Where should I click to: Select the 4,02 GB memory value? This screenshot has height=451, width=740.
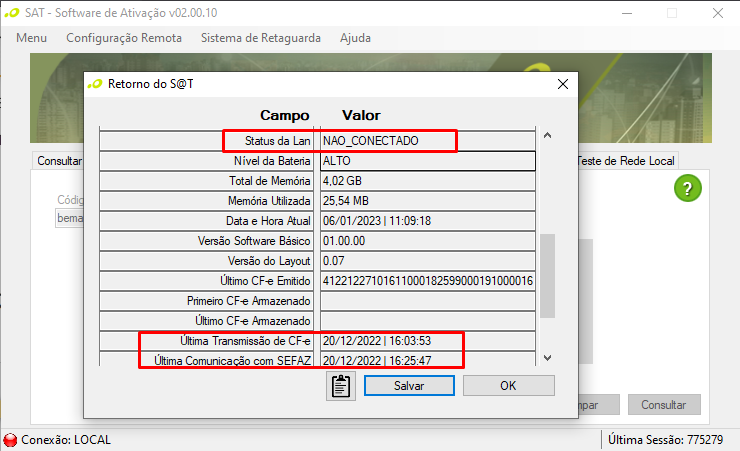(428, 181)
